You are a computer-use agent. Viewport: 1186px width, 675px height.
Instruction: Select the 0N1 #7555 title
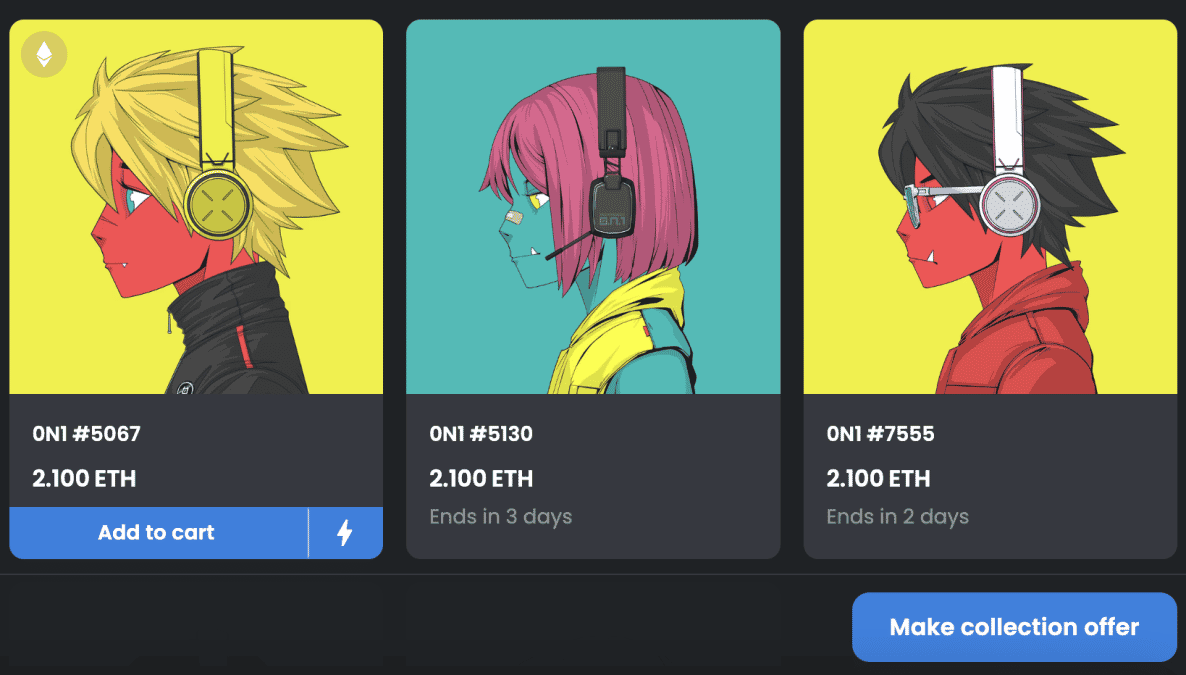coord(880,434)
